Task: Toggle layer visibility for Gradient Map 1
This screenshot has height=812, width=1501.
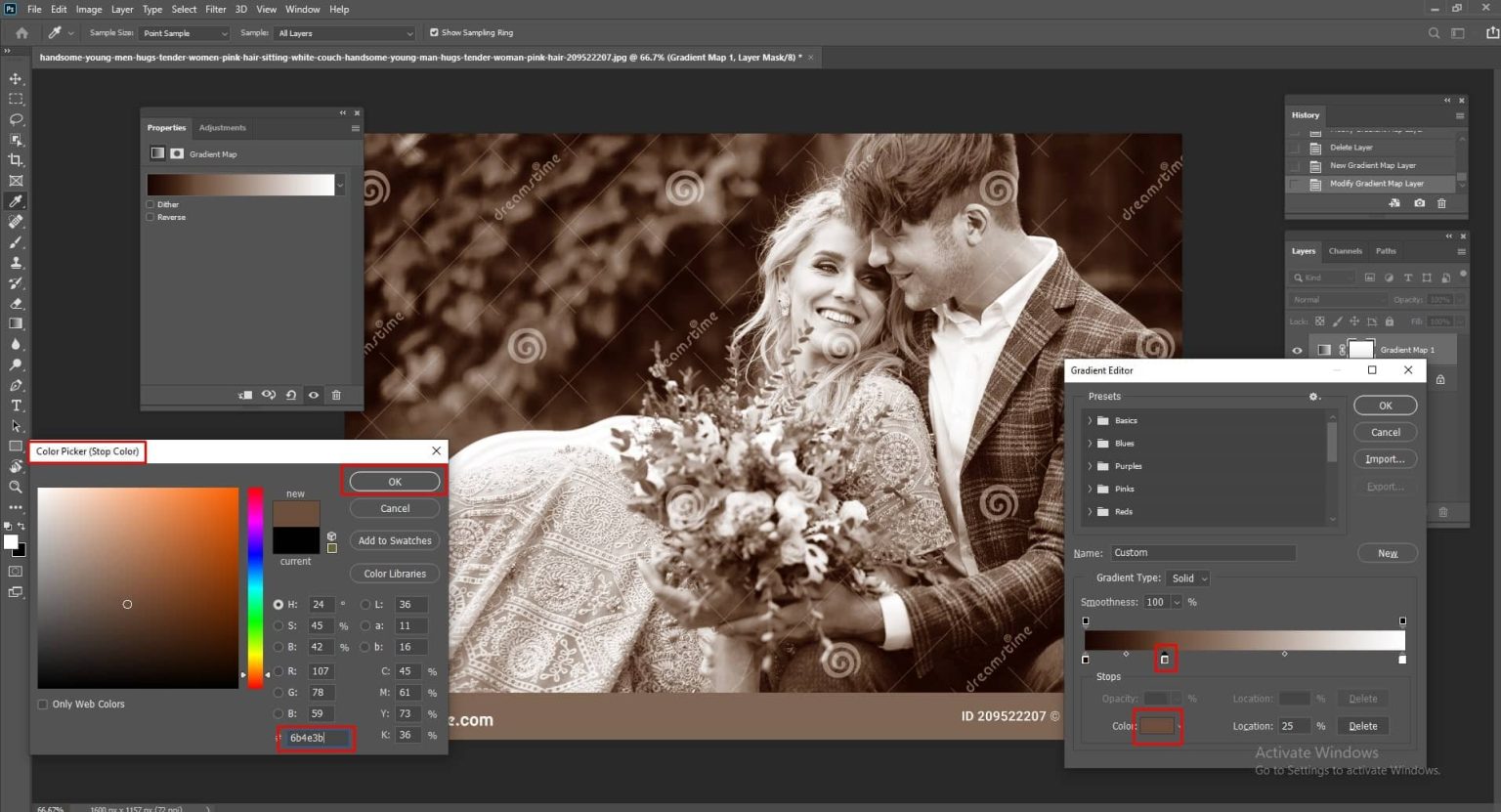Action: coord(1297,350)
